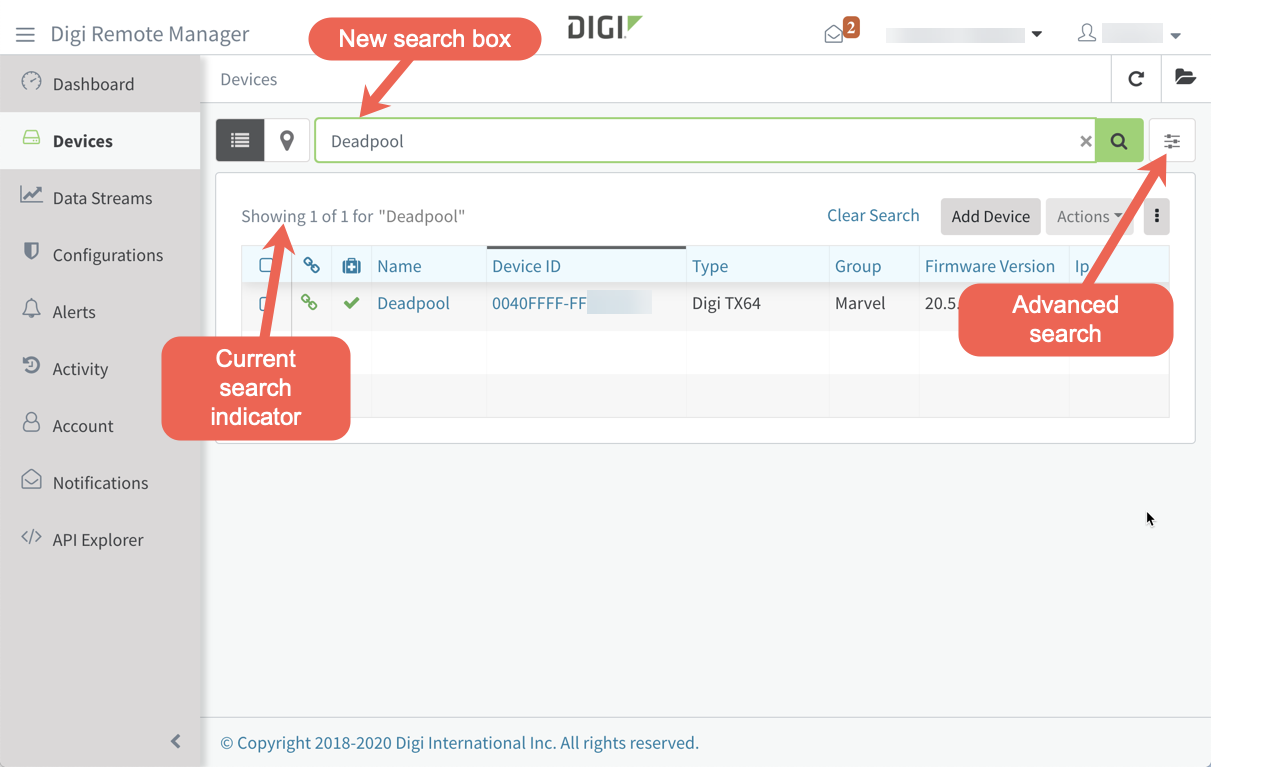Open Data Streams in sidebar

tap(100, 198)
